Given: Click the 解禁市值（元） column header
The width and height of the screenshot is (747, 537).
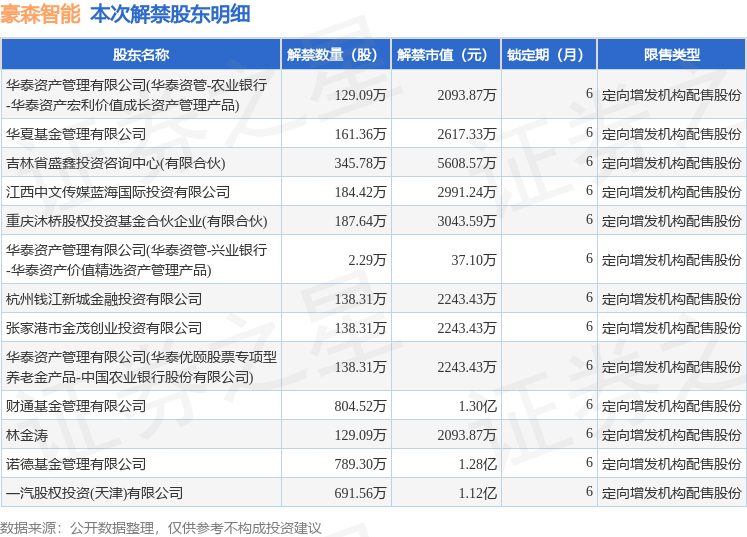Looking at the screenshot, I should 445,55.
